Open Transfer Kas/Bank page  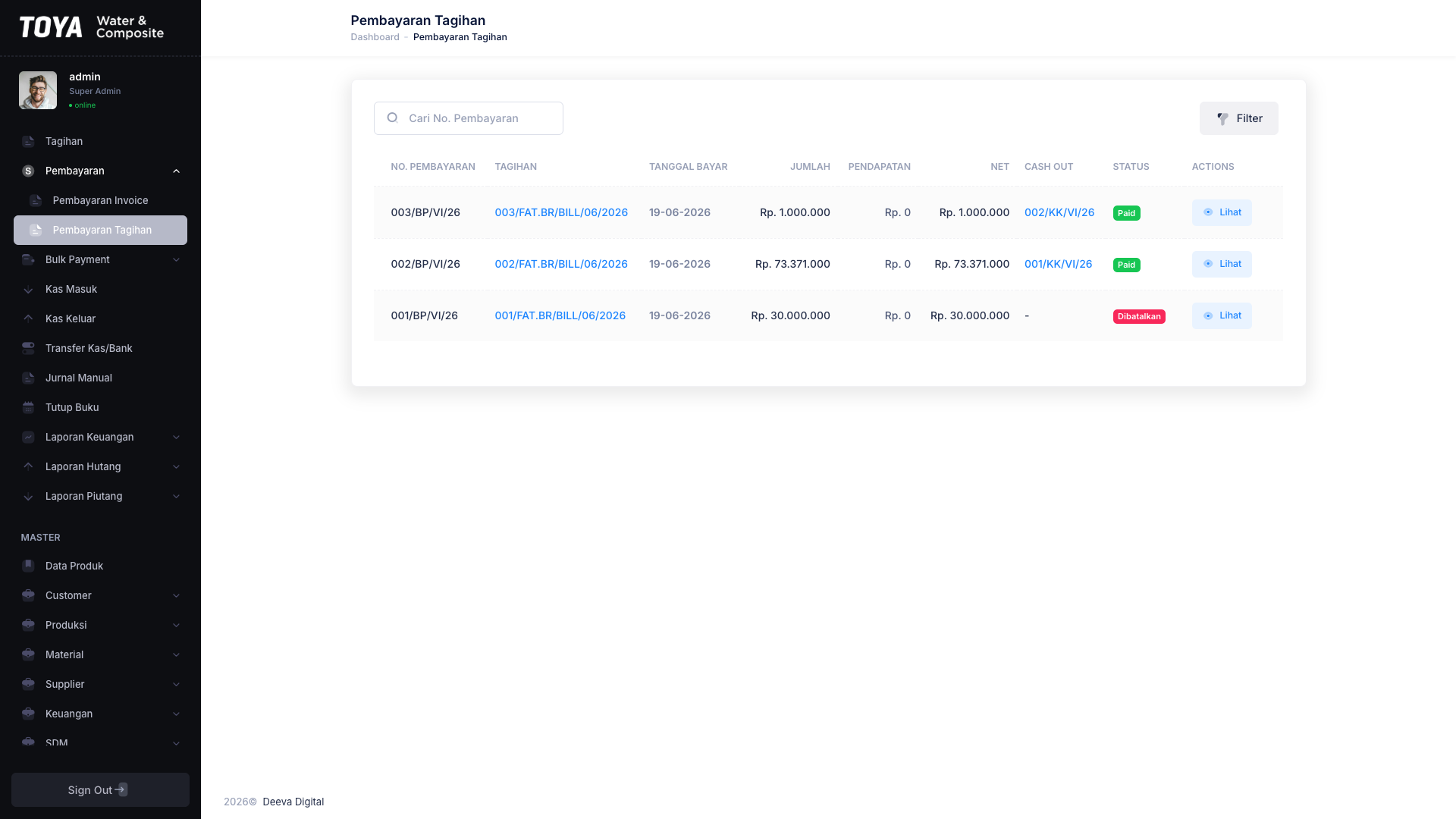click(100, 349)
